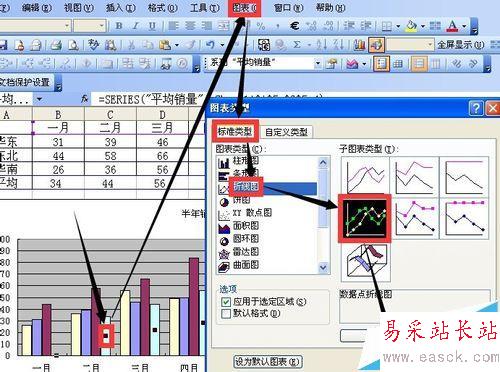Toggle Underline formatting button
Screen dimensions: 500x372
(152, 26)
